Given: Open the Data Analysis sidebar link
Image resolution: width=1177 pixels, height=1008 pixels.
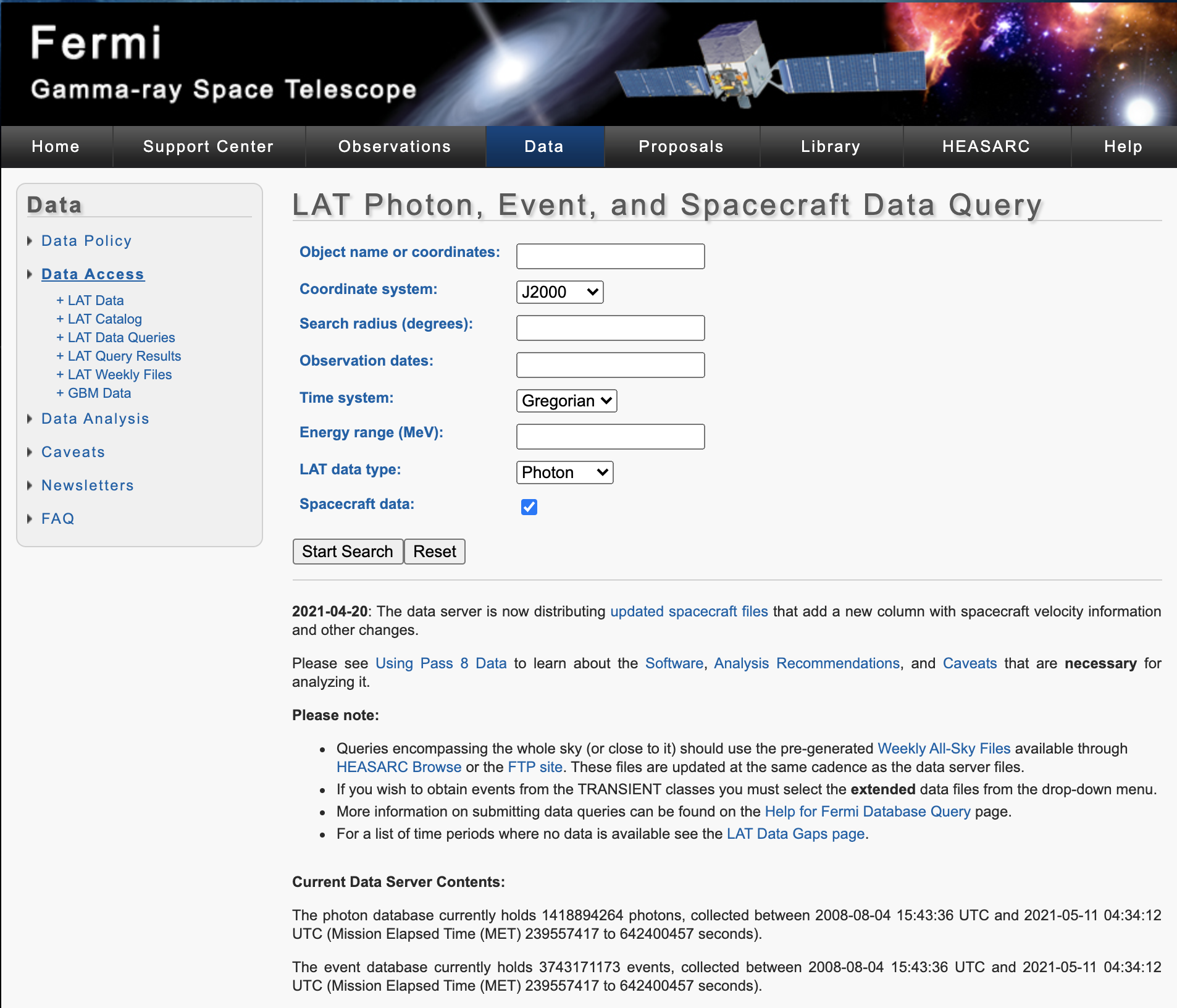Looking at the screenshot, I should pyautogui.click(x=95, y=419).
